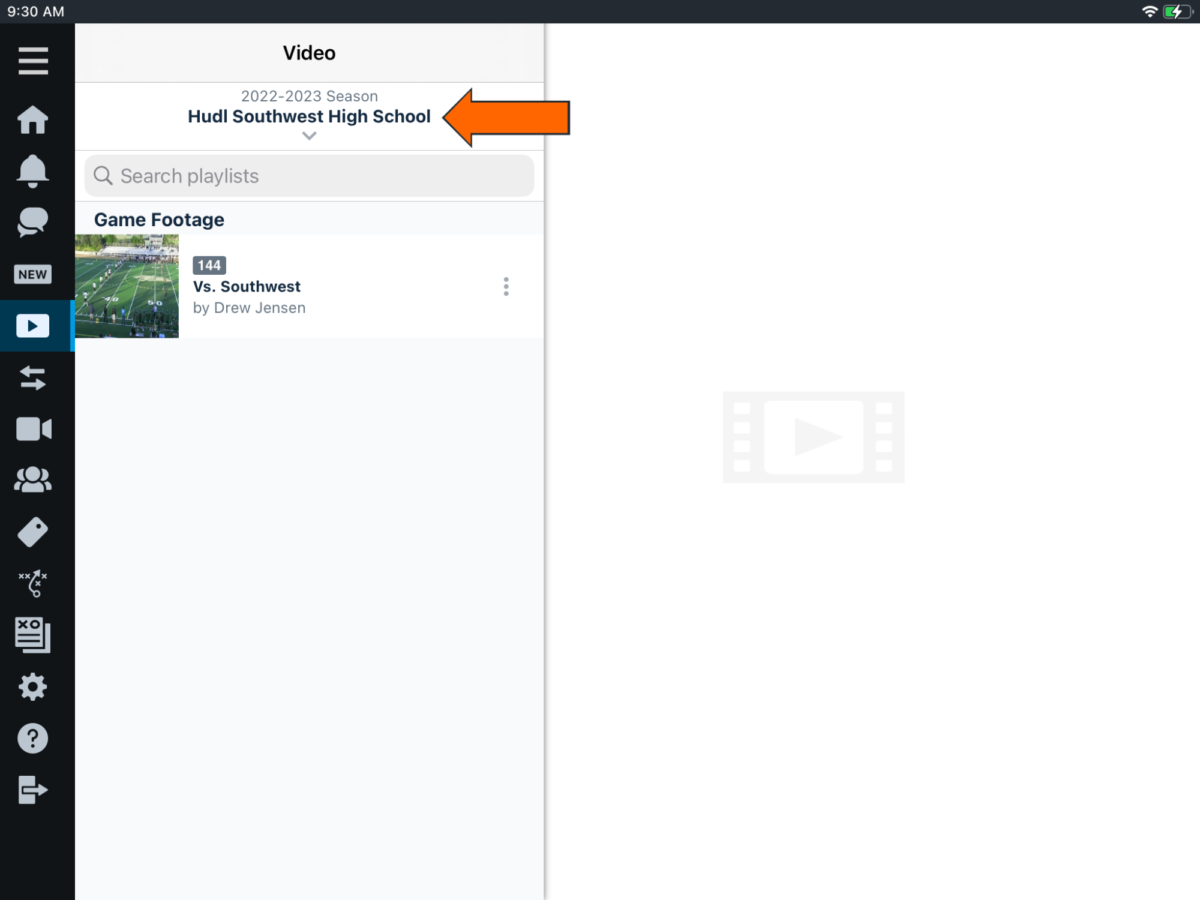Expand the team selector chevron
Viewport: 1200px width, 900px height.
pyautogui.click(x=309, y=136)
